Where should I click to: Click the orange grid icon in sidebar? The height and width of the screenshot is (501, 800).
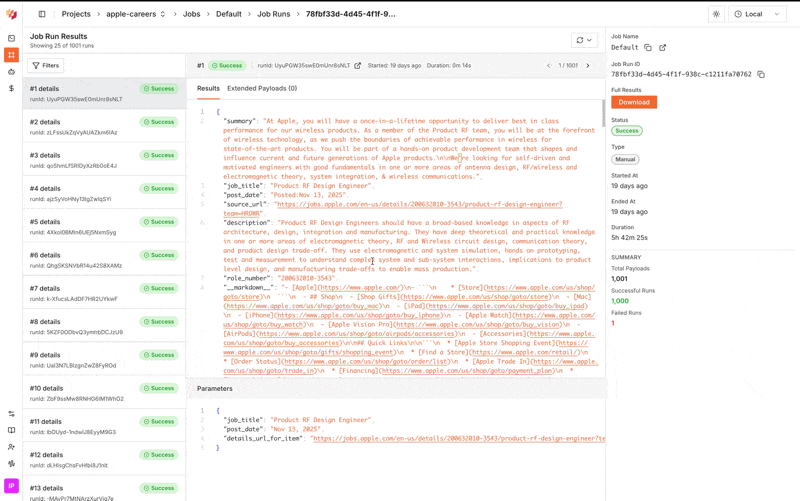pos(11,55)
